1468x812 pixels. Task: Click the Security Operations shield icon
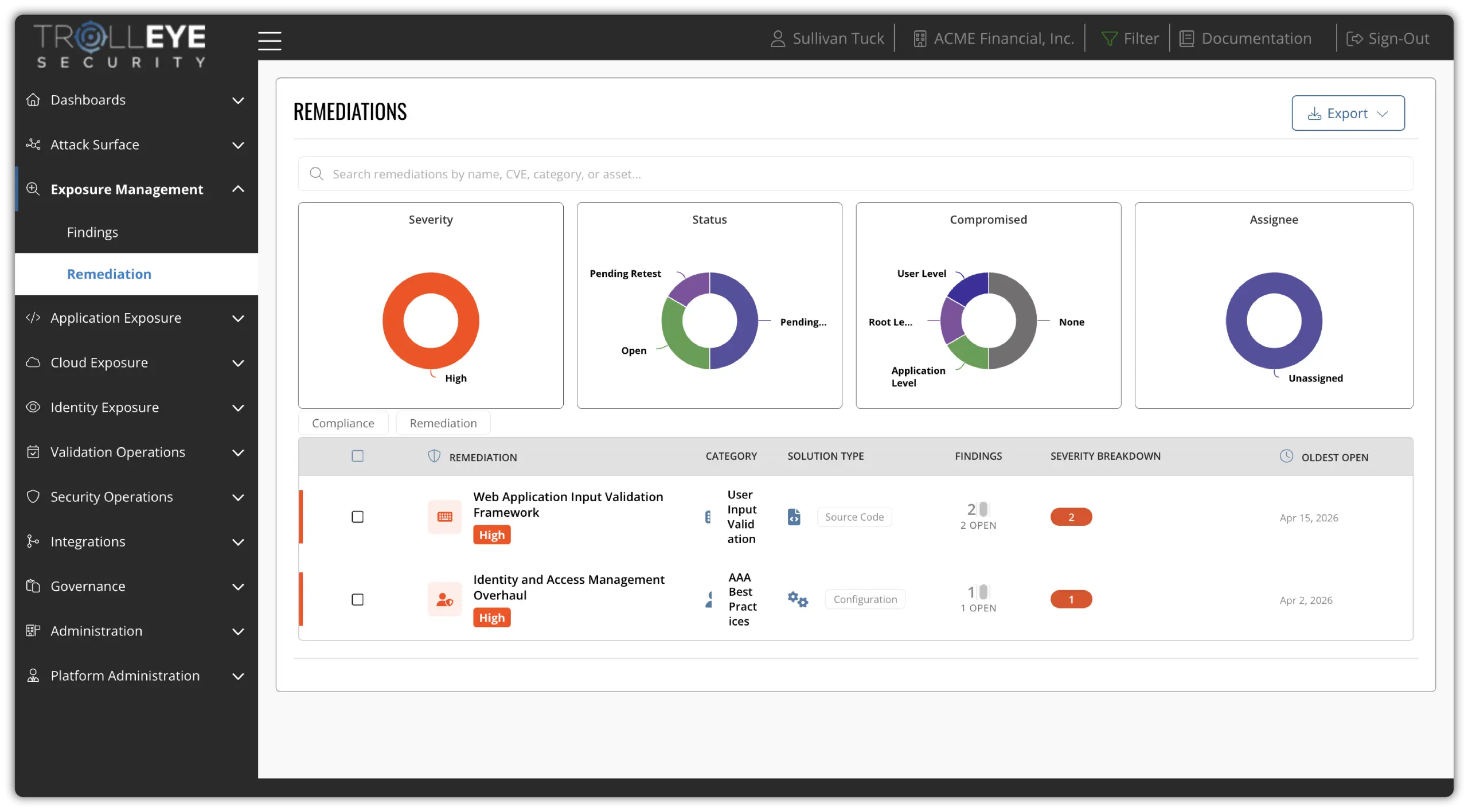pyautogui.click(x=33, y=497)
